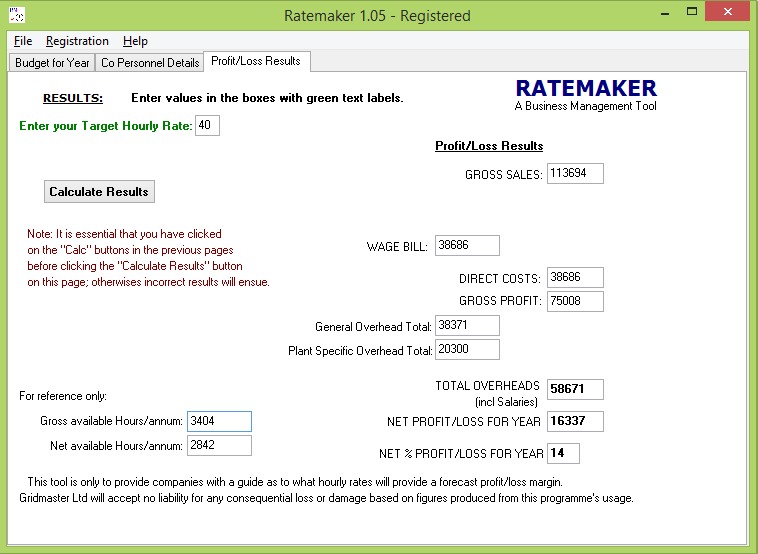Click the Target Hourly Rate input box
Screen dimensions: 758x554
[x=207, y=126]
